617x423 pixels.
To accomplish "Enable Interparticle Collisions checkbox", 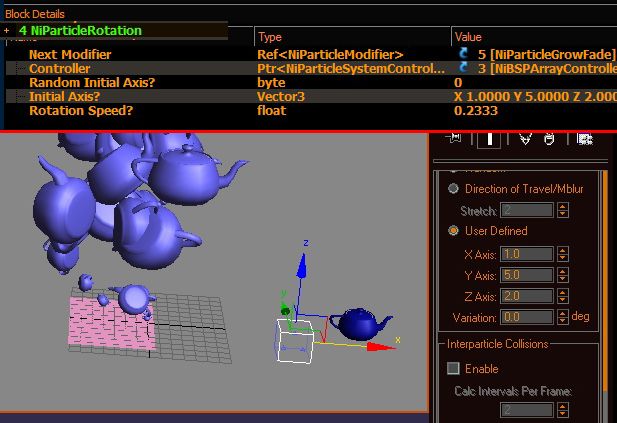I will [x=453, y=368].
